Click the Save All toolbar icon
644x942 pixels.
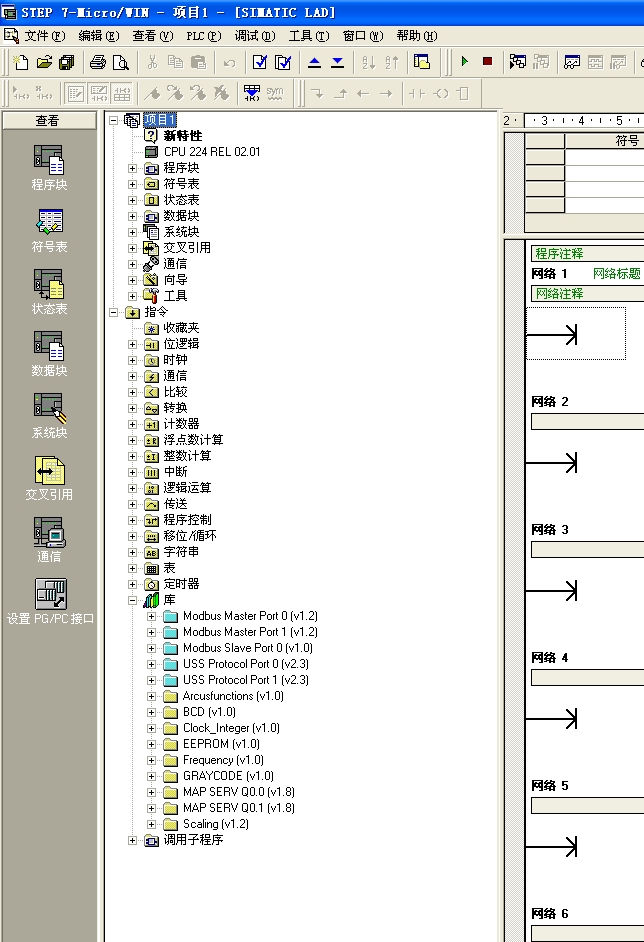67,62
